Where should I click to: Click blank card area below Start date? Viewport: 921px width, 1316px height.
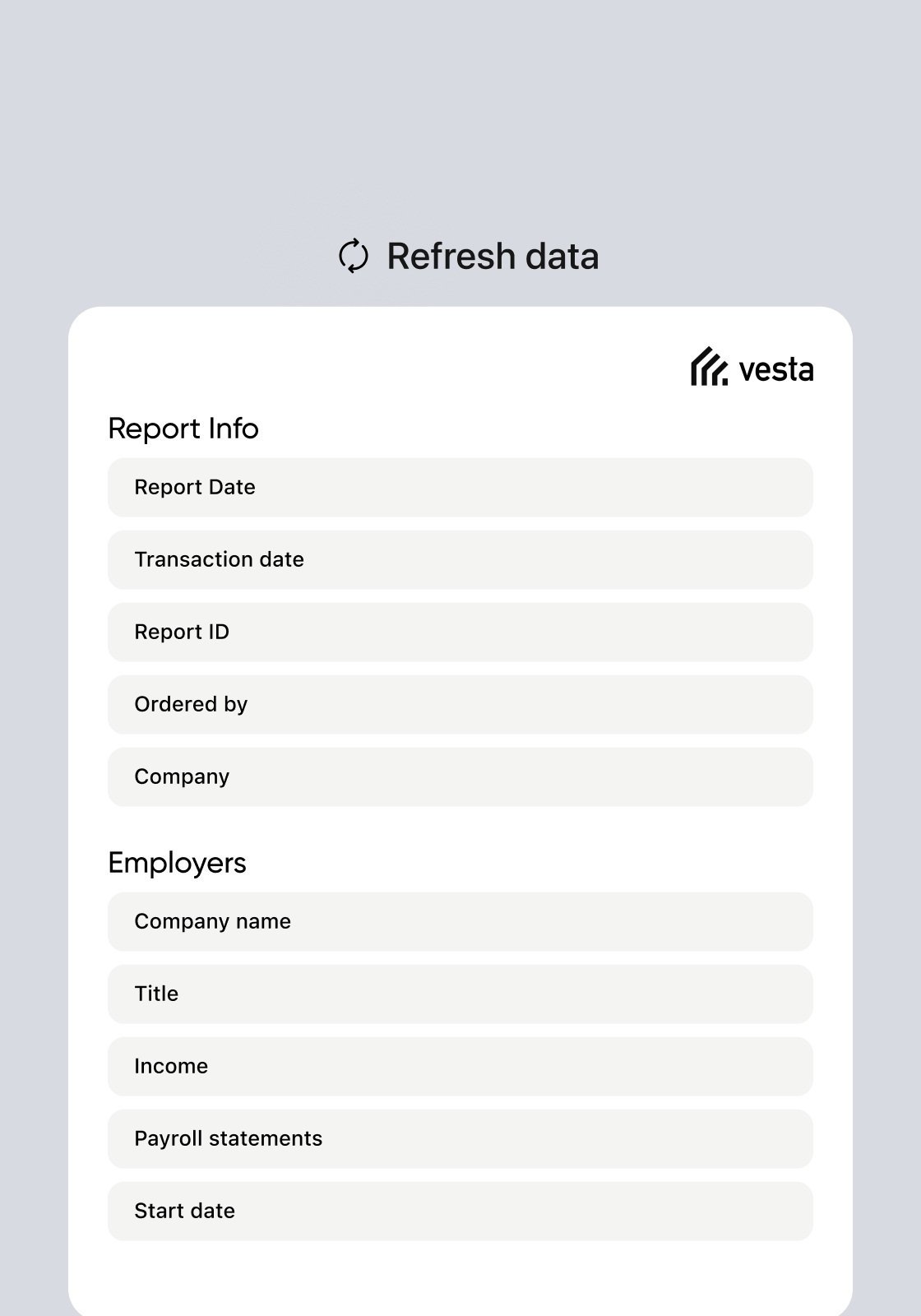pyautogui.click(x=460, y=1279)
